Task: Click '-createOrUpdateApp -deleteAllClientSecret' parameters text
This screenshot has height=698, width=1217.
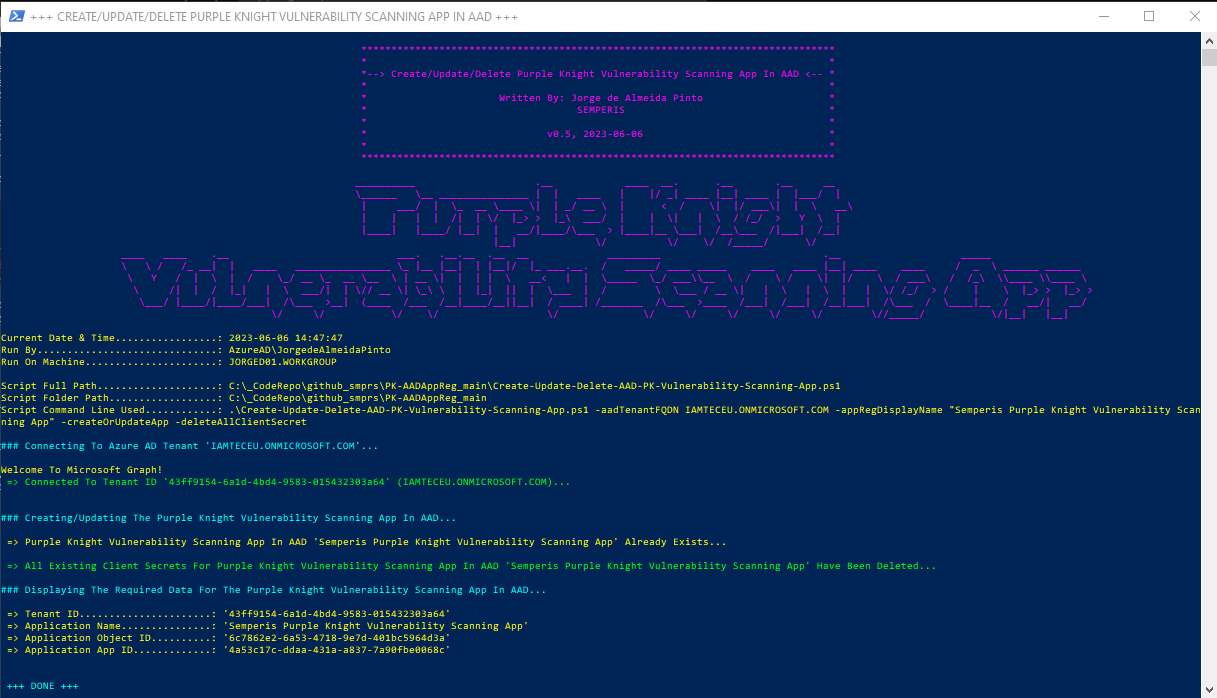Action: tap(183, 422)
